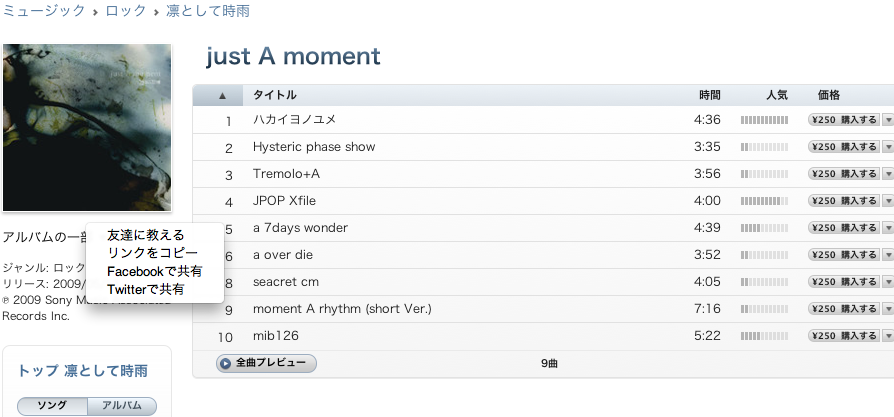Choose リンクをコピー menu entry
Image resolution: width=894 pixels, height=417 pixels.
(152, 253)
